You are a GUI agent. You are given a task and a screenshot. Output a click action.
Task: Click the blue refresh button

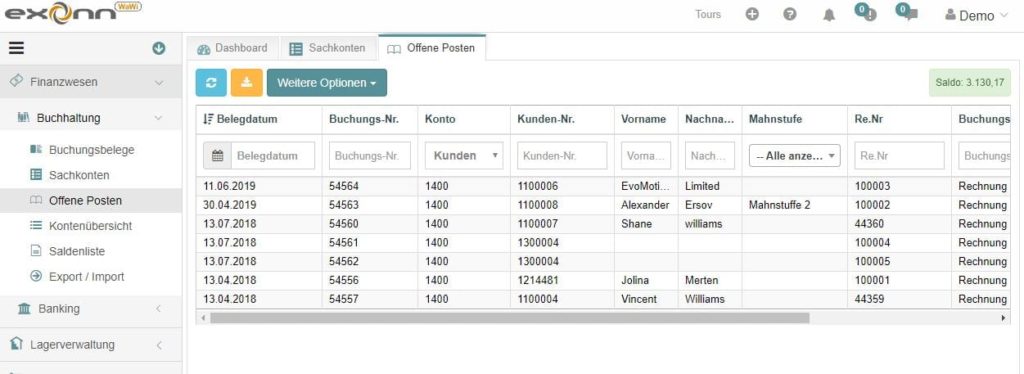[x=211, y=83]
